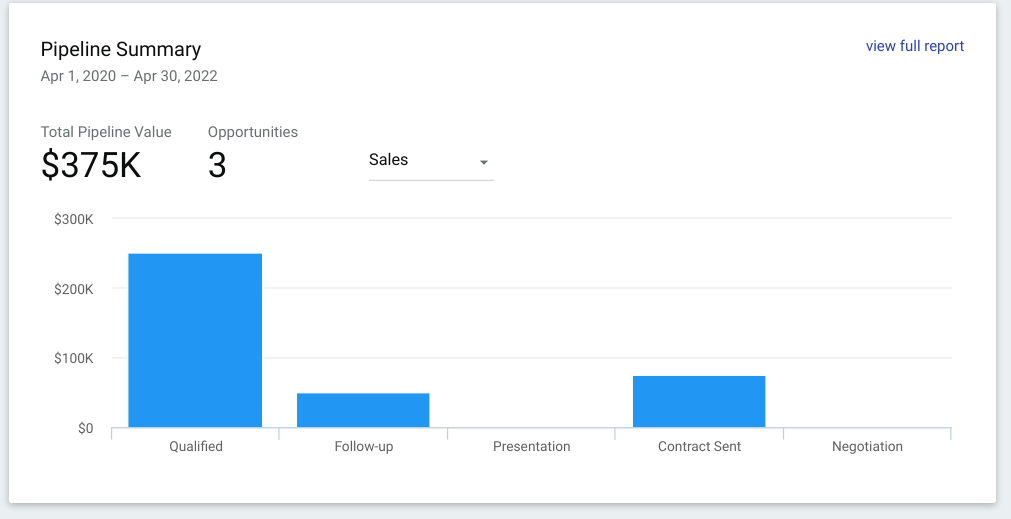This screenshot has width=1011, height=519.
Task: Open the view full report link
Action: (914, 46)
